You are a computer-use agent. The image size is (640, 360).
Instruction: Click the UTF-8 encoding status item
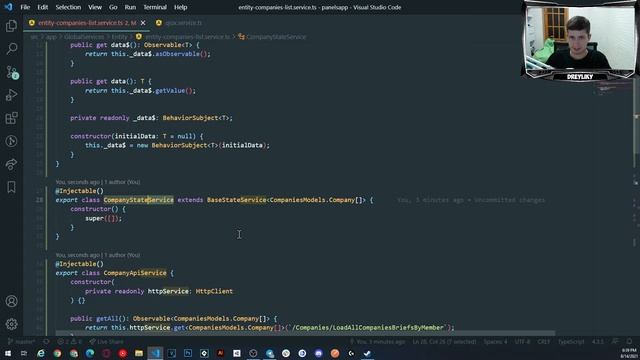522,341
